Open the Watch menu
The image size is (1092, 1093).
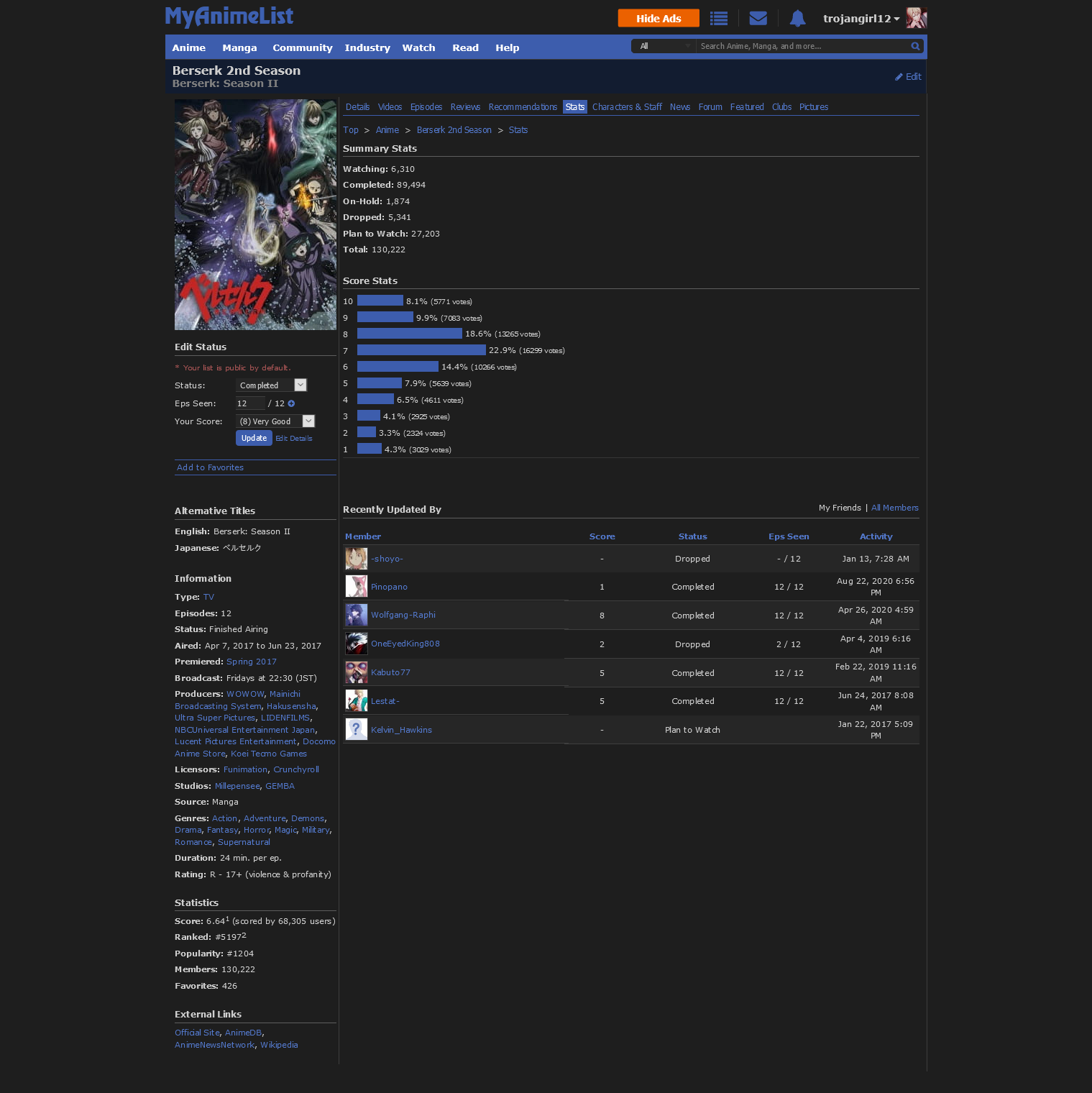click(x=418, y=47)
